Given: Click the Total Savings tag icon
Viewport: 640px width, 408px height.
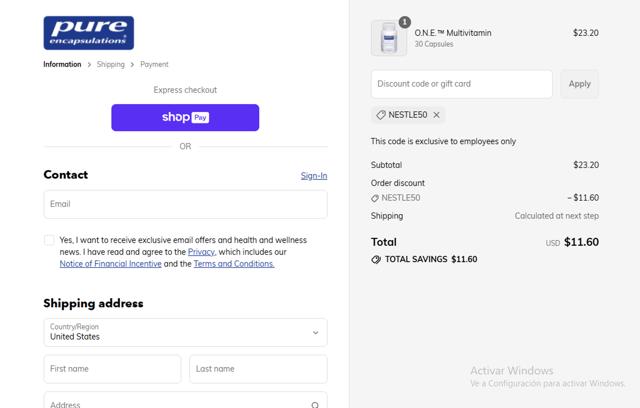Looking at the screenshot, I should tap(376, 259).
